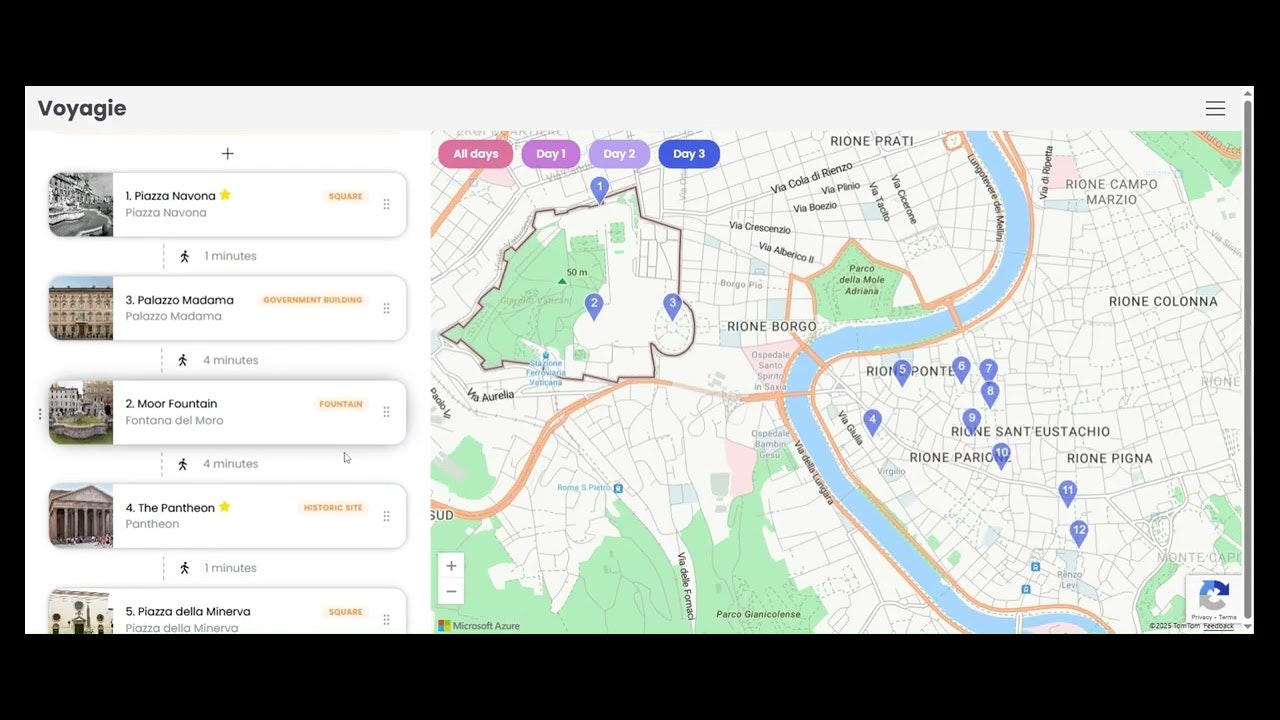The image size is (1280, 720).
Task: Click map marker 11
Action: point(1068,493)
